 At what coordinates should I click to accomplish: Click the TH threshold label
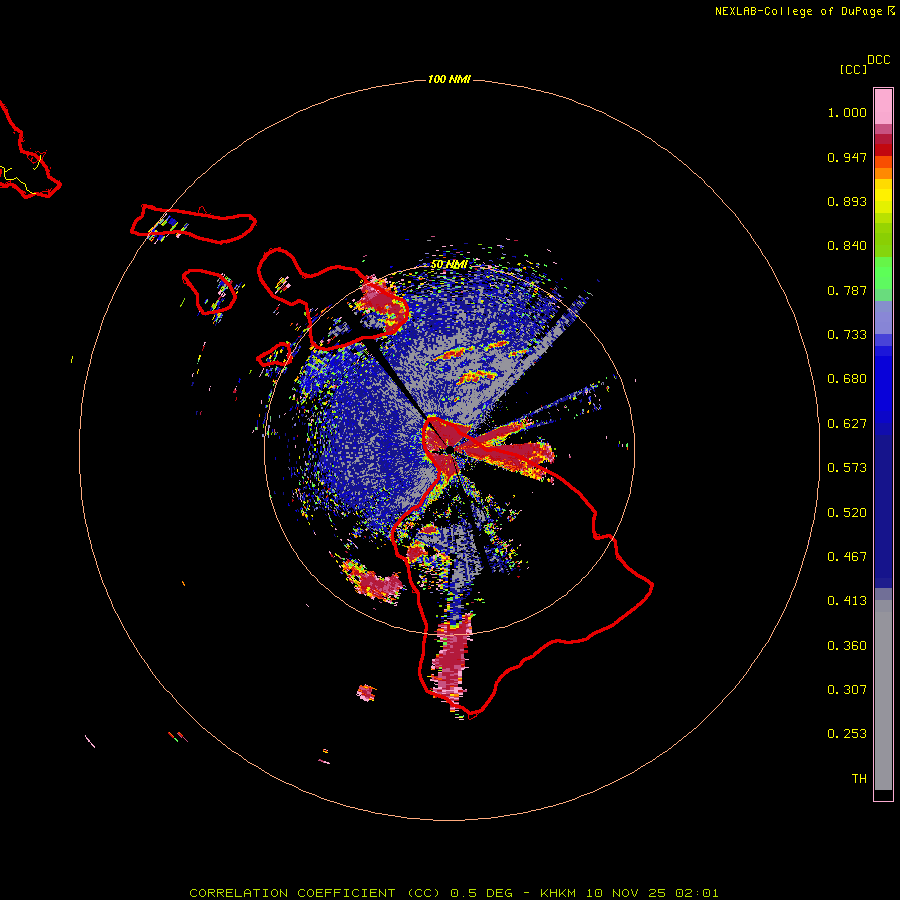tap(859, 779)
